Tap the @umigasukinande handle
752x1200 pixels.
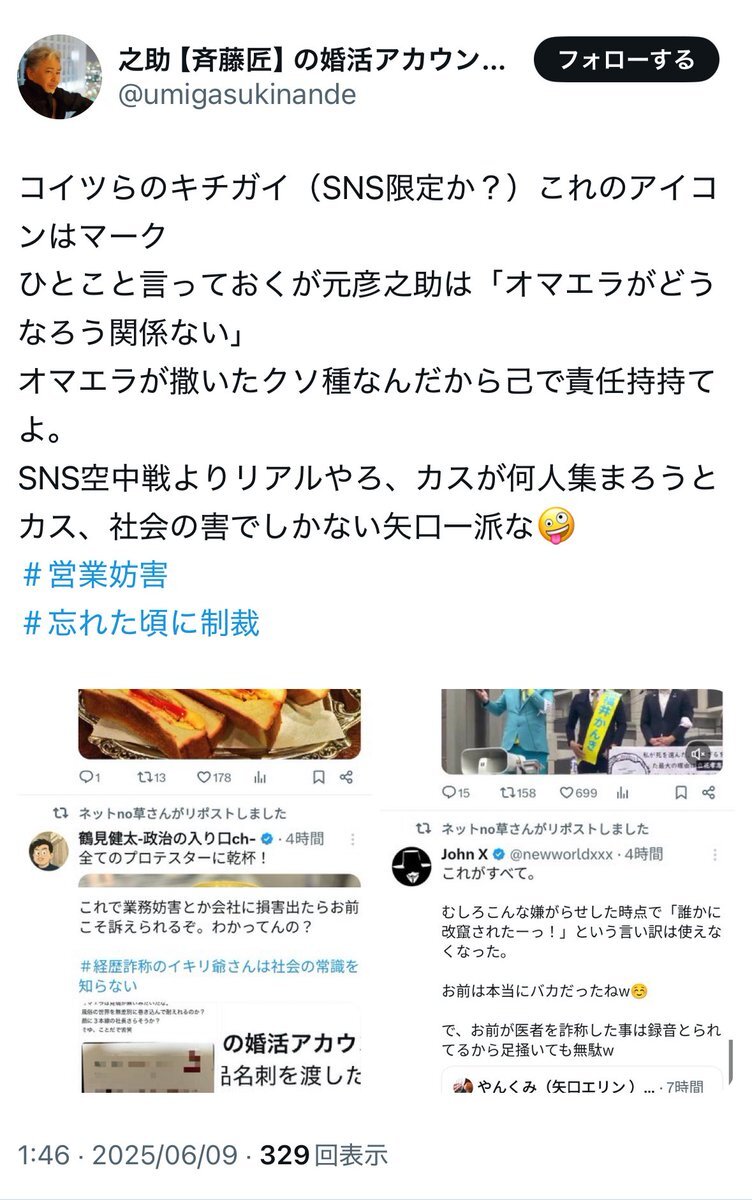[x=238, y=95]
